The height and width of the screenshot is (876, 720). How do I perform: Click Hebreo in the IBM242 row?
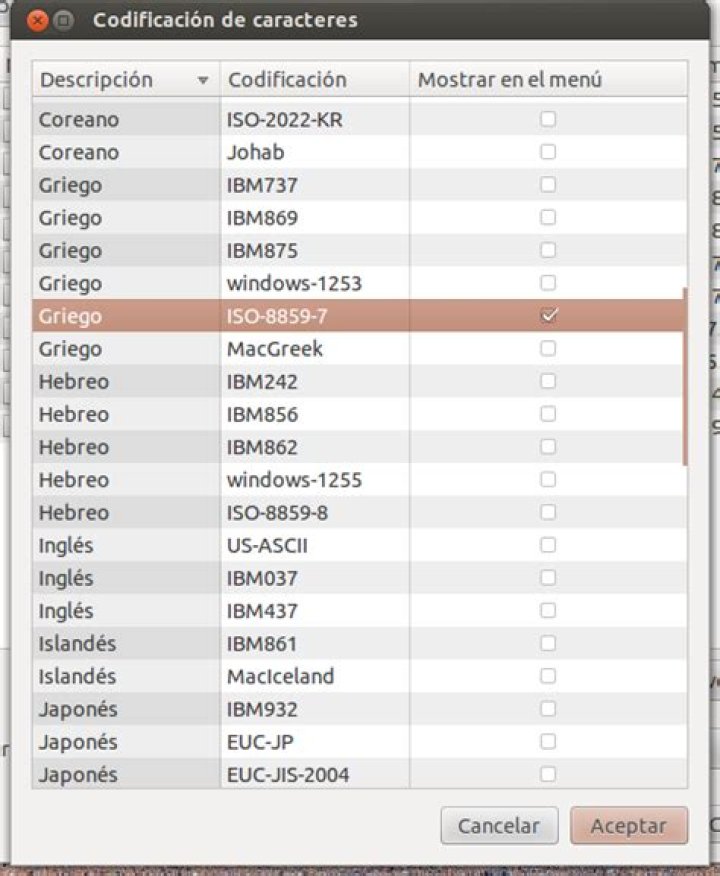pyautogui.click(x=74, y=382)
